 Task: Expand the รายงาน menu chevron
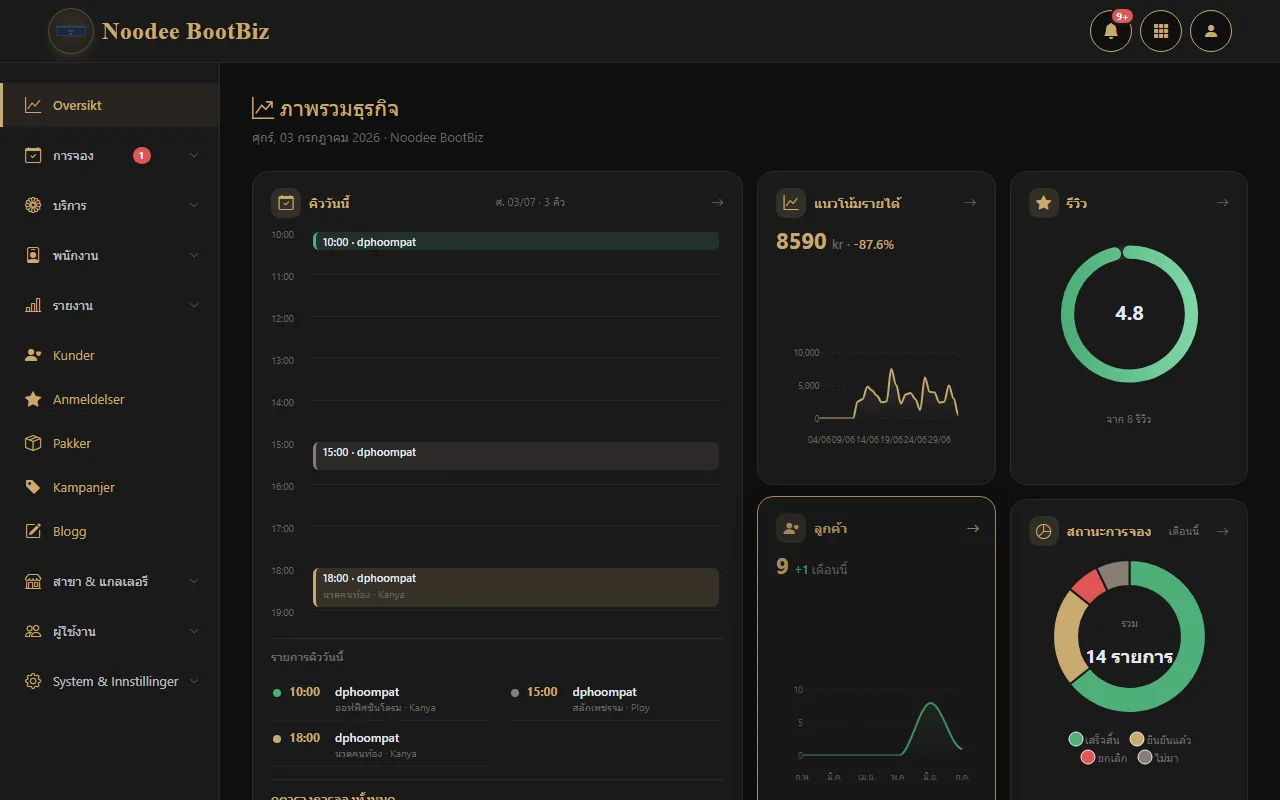click(194, 305)
